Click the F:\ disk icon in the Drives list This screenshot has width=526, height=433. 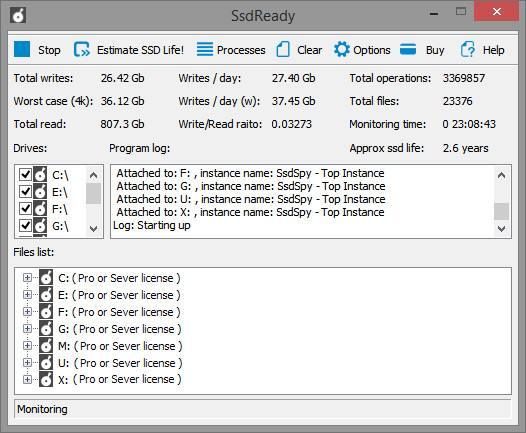coord(40,209)
